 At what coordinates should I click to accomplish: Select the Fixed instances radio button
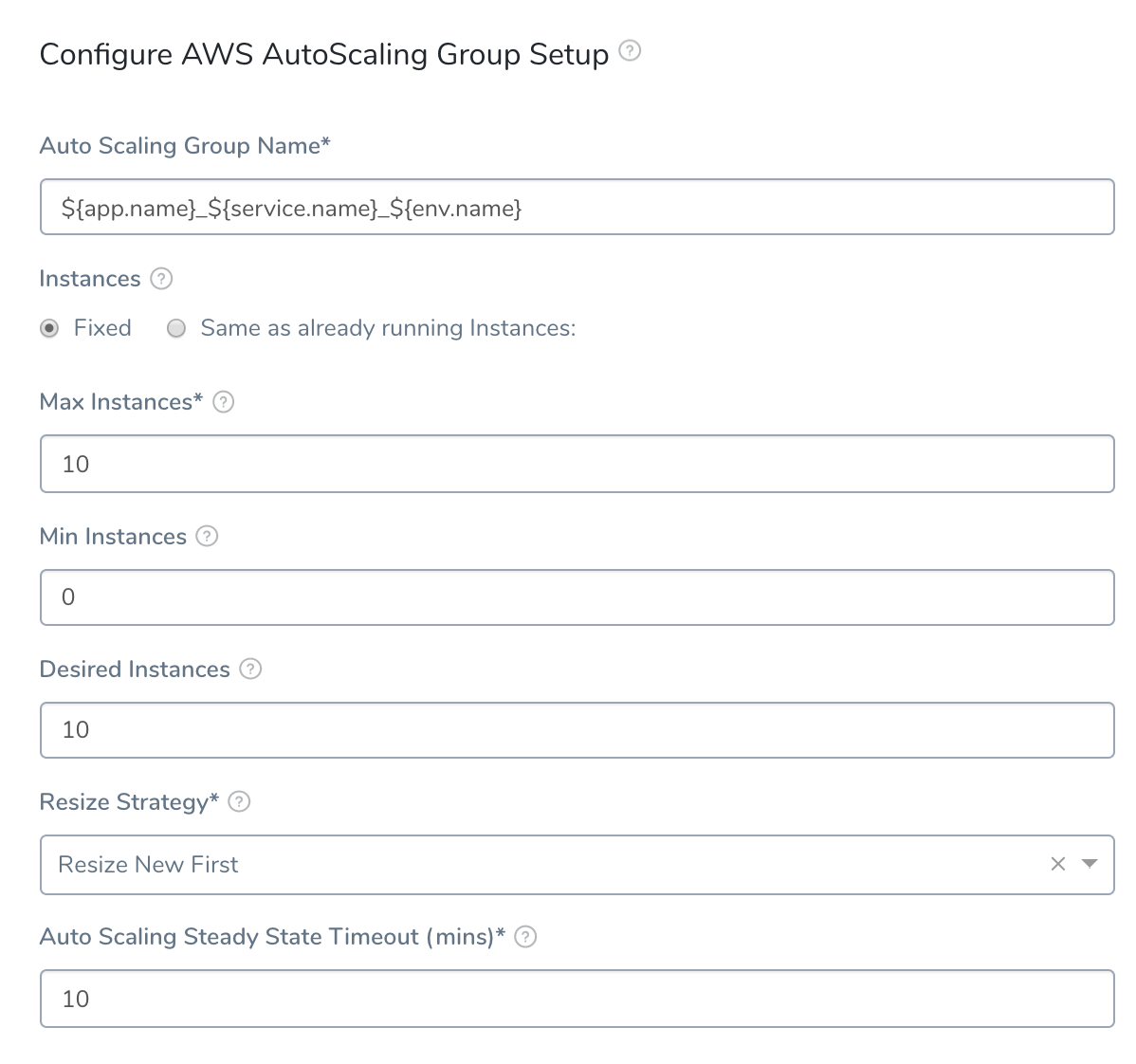49,329
